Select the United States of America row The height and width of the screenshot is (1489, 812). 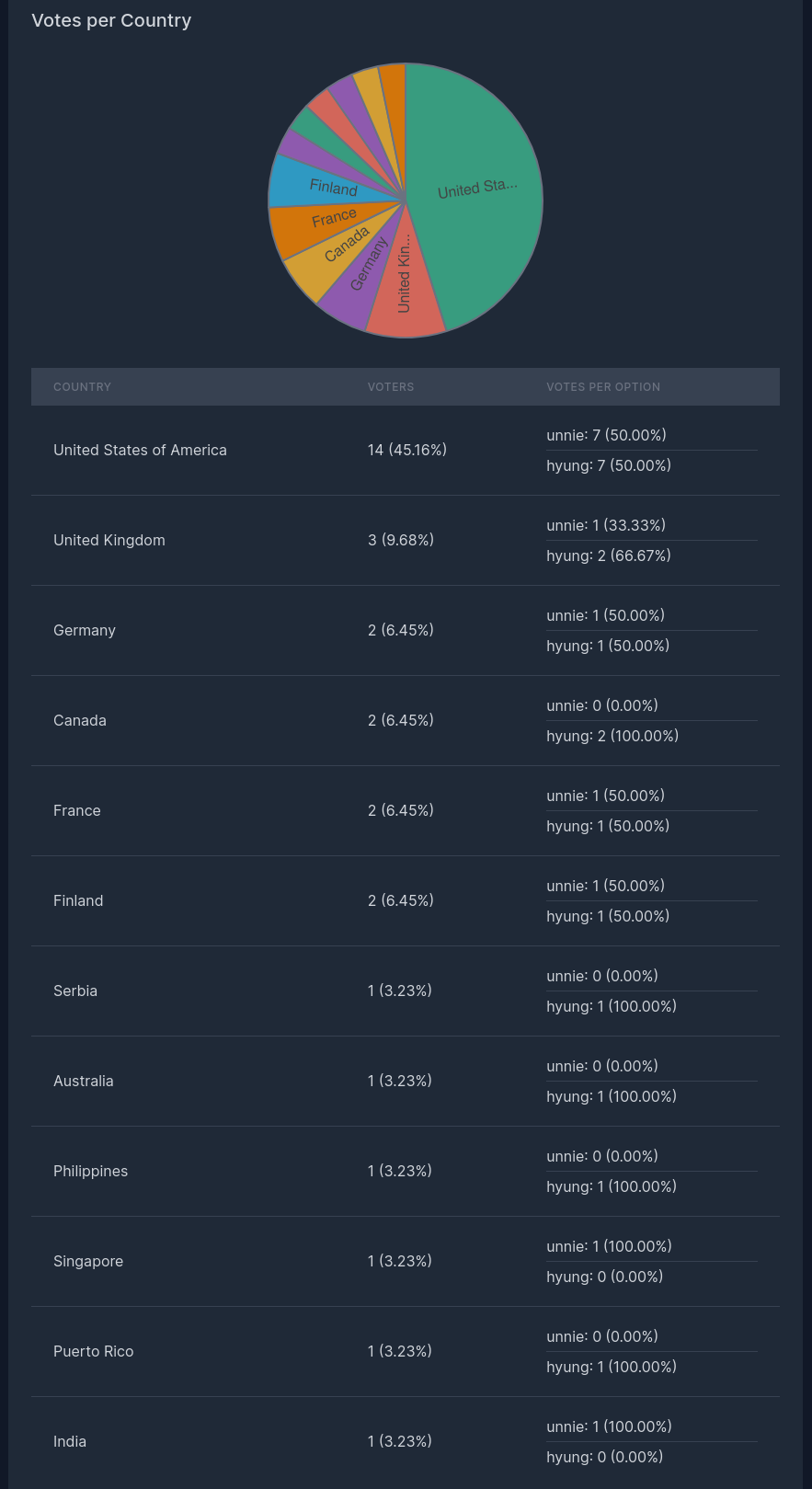[x=406, y=451]
